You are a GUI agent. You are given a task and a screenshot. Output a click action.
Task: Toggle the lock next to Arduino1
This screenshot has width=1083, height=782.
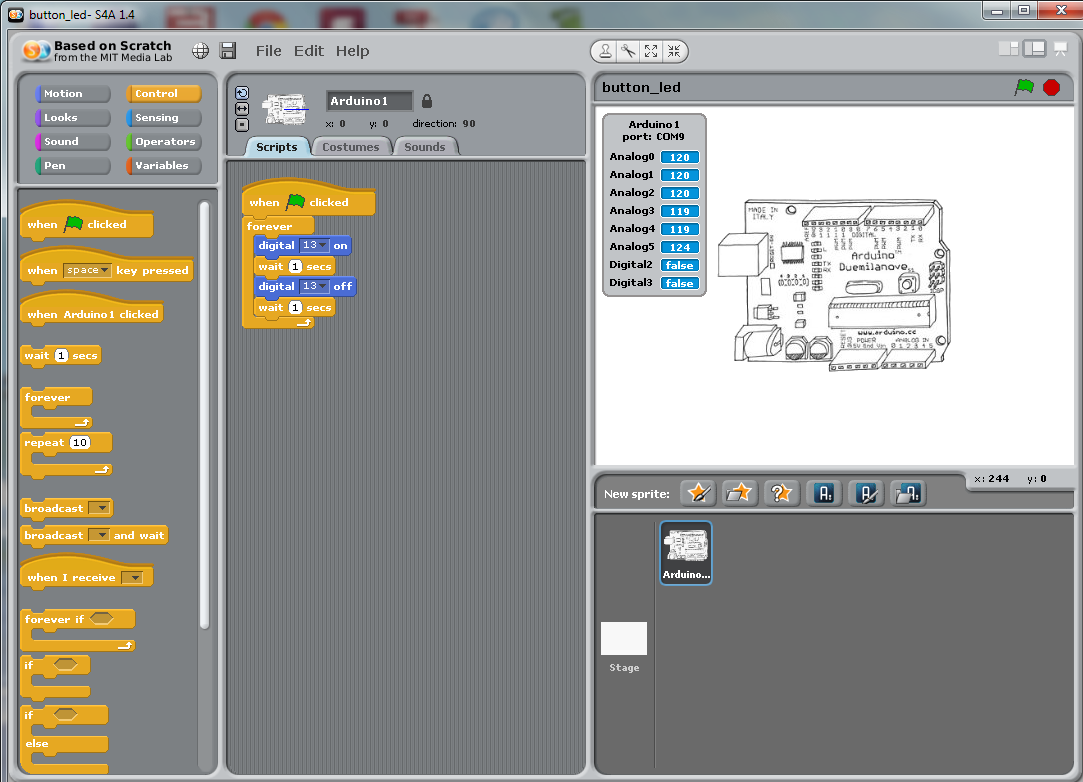coord(425,100)
